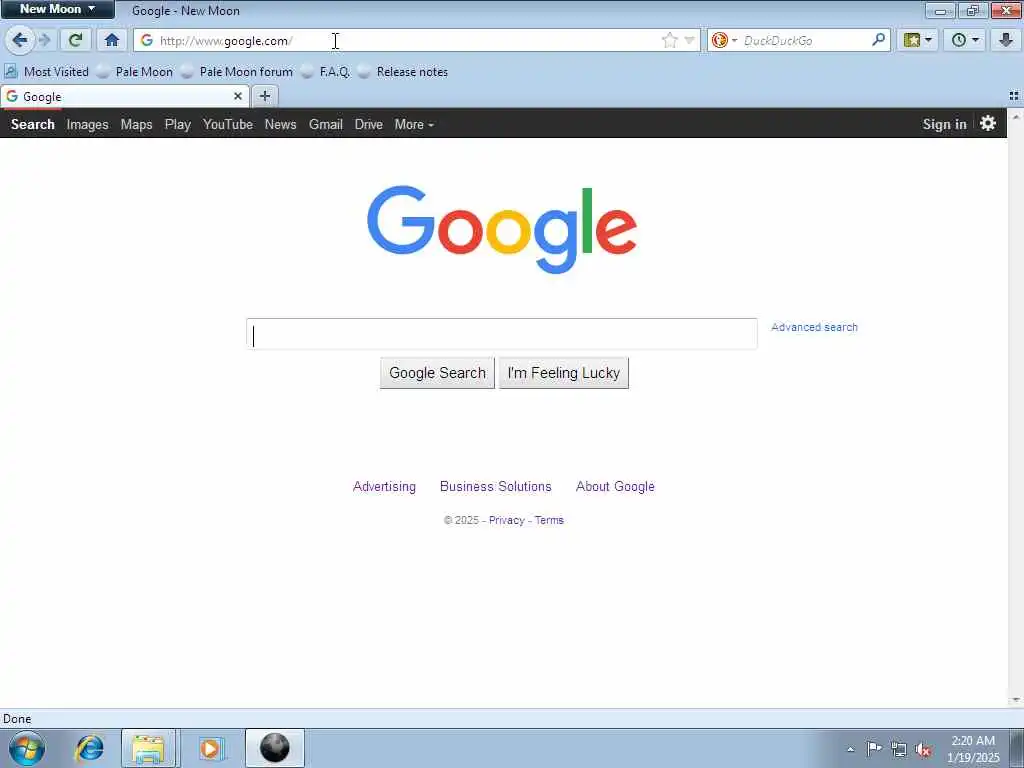The width and height of the screenshot is (1024, 768).
Task: Click the page scrollbar up arrow
Action: coord(1016,116)
